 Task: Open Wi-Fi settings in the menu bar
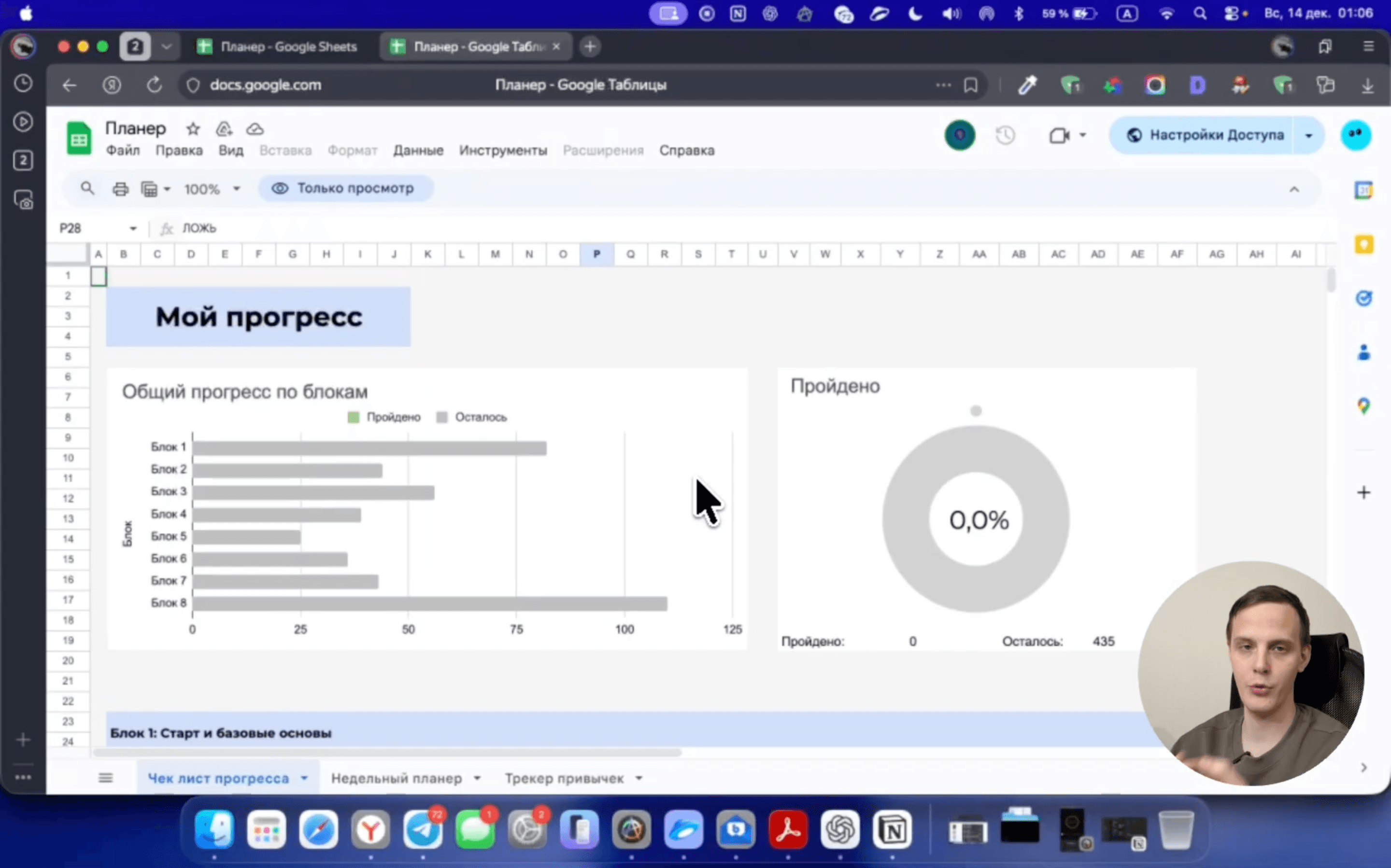pos(1166,14)
